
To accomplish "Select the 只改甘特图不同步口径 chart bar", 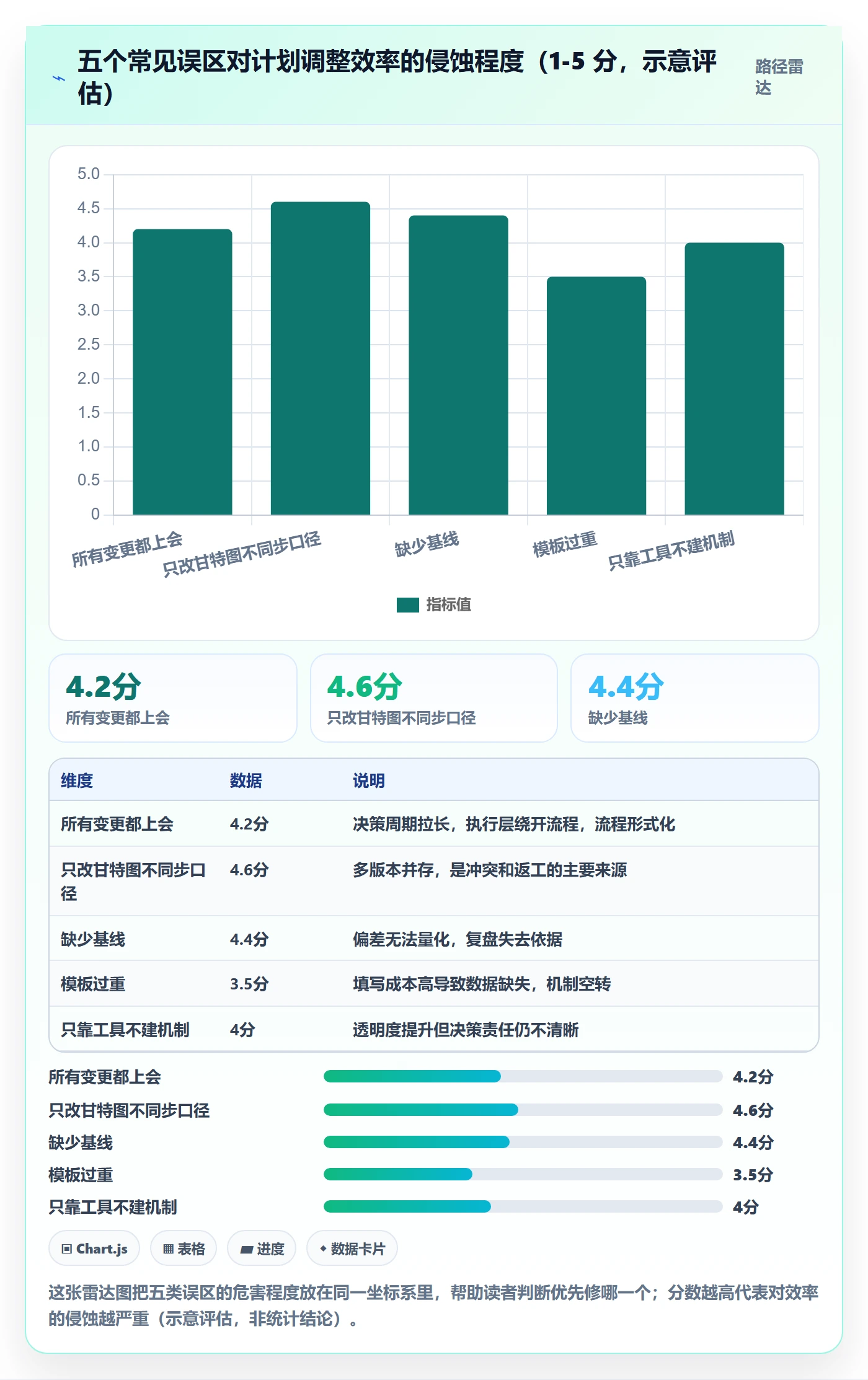I will (321, 358).
